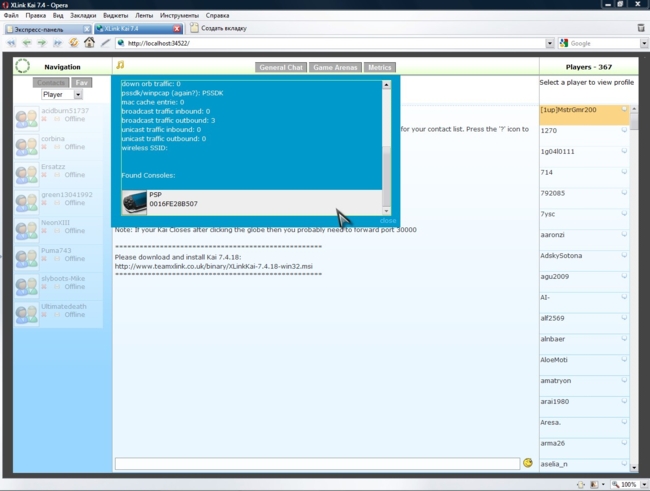Show the Fav list
The width and height of the screenshot is (650, 491).
tap(82, 83)
